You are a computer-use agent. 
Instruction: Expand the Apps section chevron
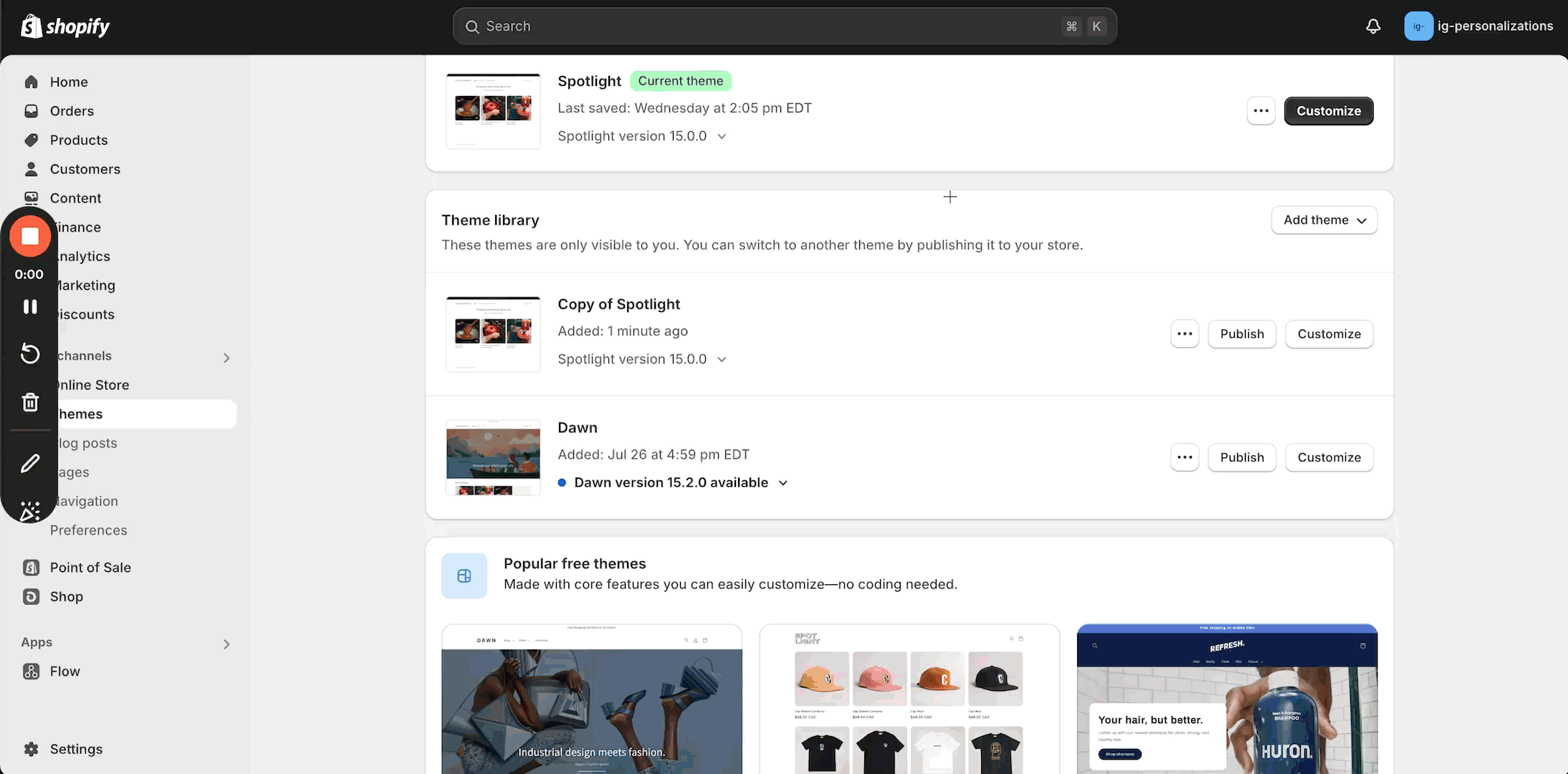point(226,644)
